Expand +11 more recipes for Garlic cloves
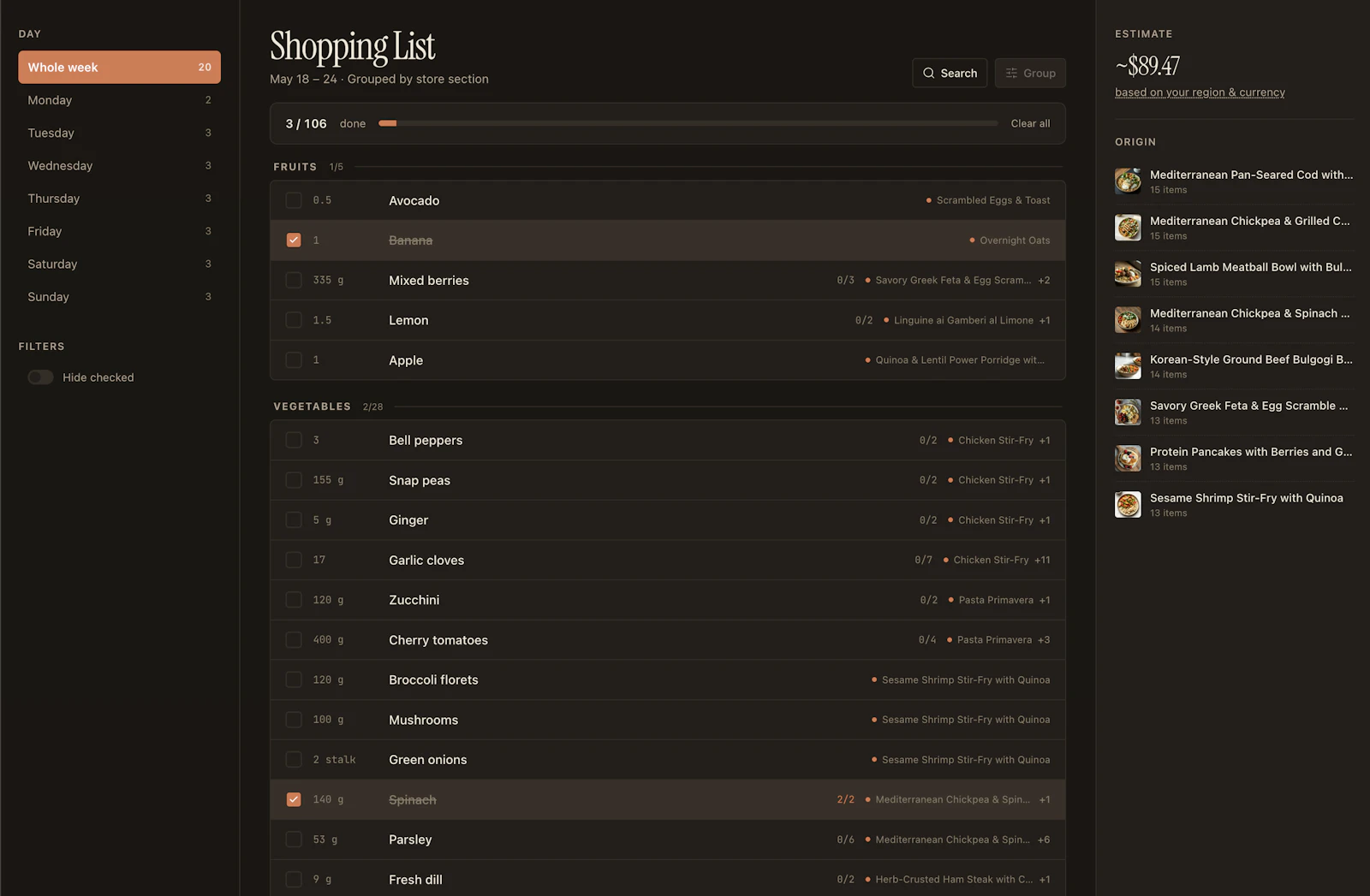Image resolution: width=1370 pixels, height=896 pixels. click(1042, 560)
